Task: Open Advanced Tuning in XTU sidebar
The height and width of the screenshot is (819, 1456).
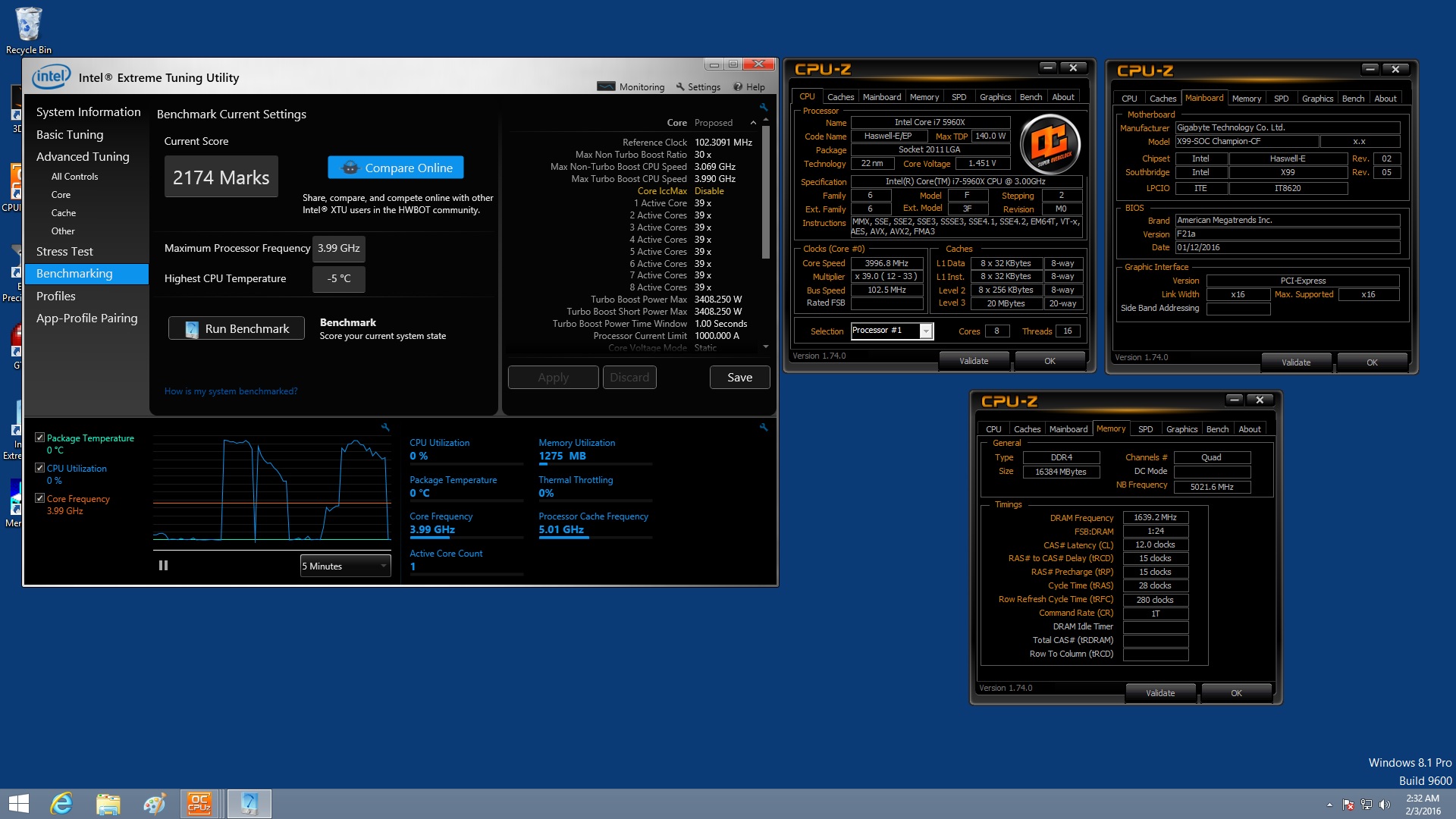Action: click(83, 156)
